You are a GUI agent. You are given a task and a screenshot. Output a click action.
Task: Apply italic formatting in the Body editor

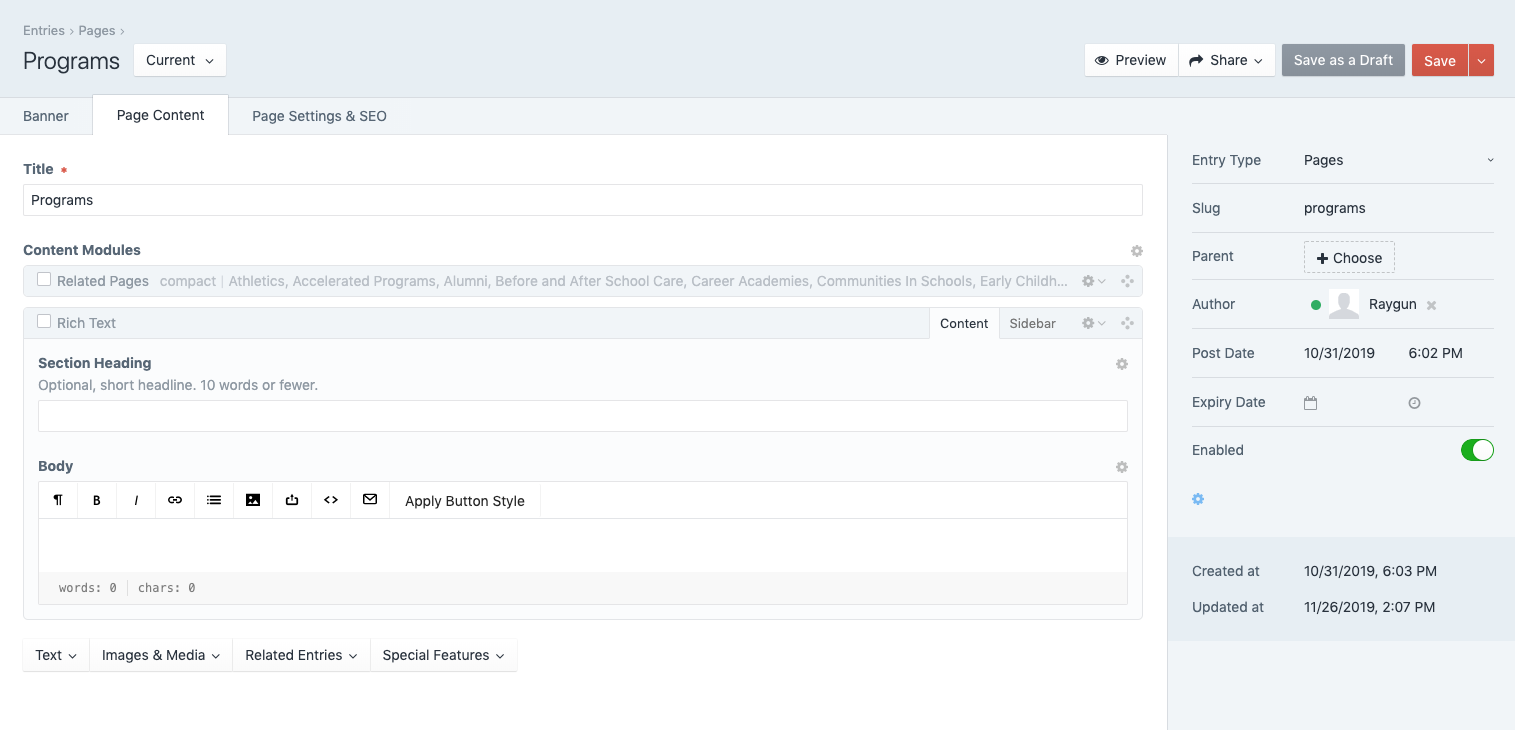point(135,500)
